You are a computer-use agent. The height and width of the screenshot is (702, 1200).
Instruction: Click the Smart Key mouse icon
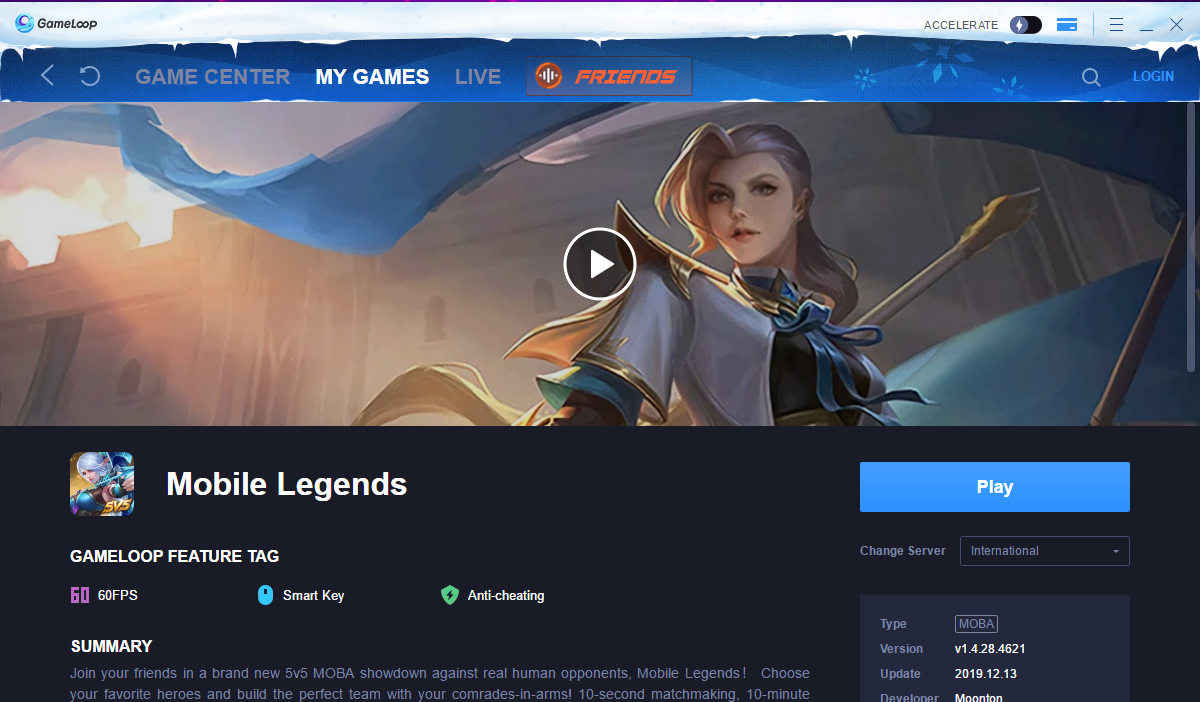pyautogui.click(x=265, y=595)
